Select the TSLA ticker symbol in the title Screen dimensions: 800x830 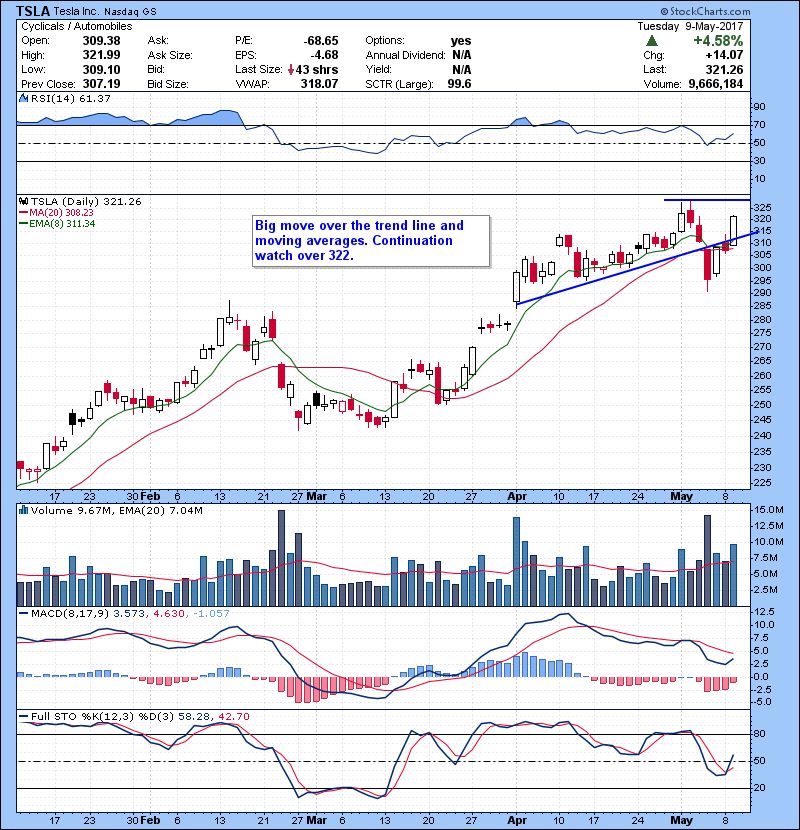(x=33, y=11)
